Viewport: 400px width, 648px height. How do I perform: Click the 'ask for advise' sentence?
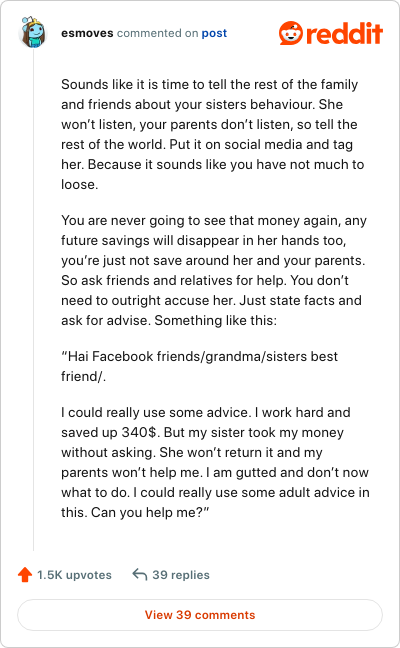tap(106, 320)
